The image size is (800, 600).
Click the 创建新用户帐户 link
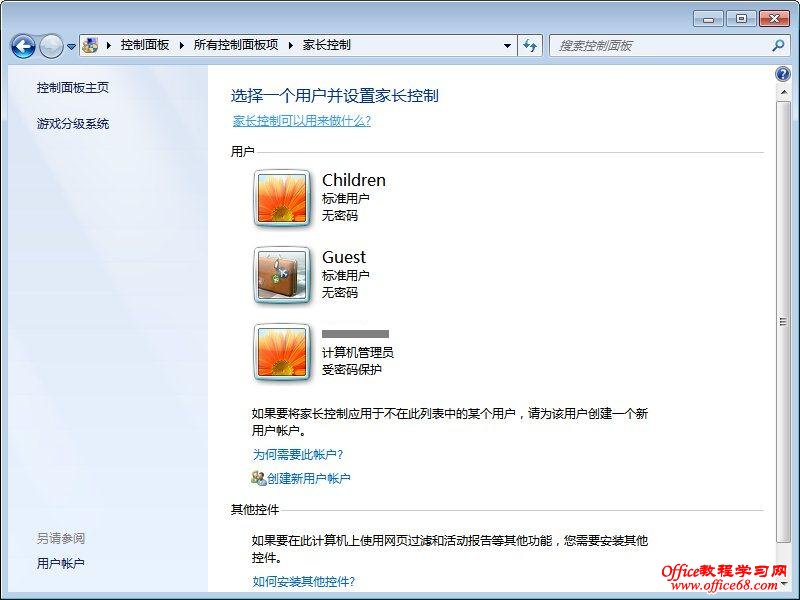(309, 478)
